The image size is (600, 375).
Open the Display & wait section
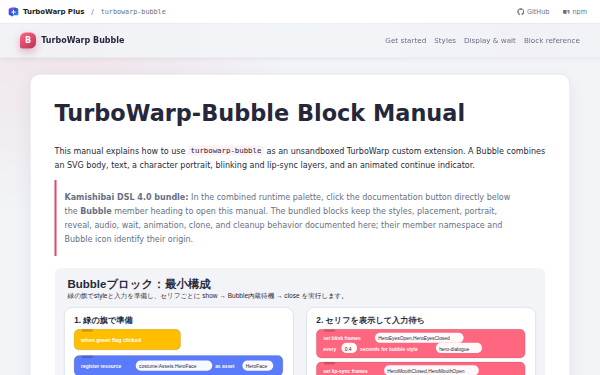point(490,41)
